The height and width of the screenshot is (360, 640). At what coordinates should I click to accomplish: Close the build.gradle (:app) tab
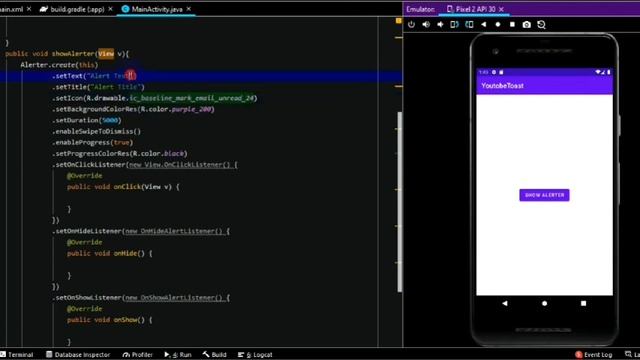click(110, 9)
